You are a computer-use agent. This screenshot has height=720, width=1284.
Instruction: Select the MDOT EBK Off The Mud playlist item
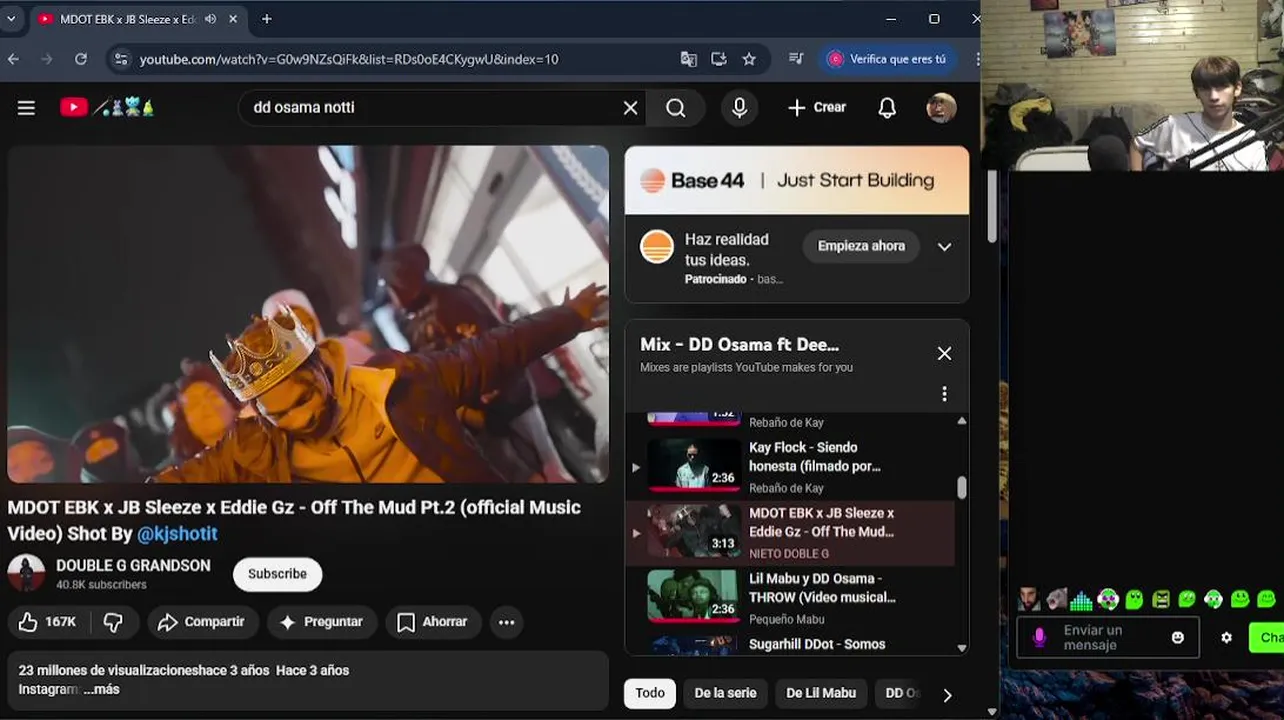tap(791, 532)
